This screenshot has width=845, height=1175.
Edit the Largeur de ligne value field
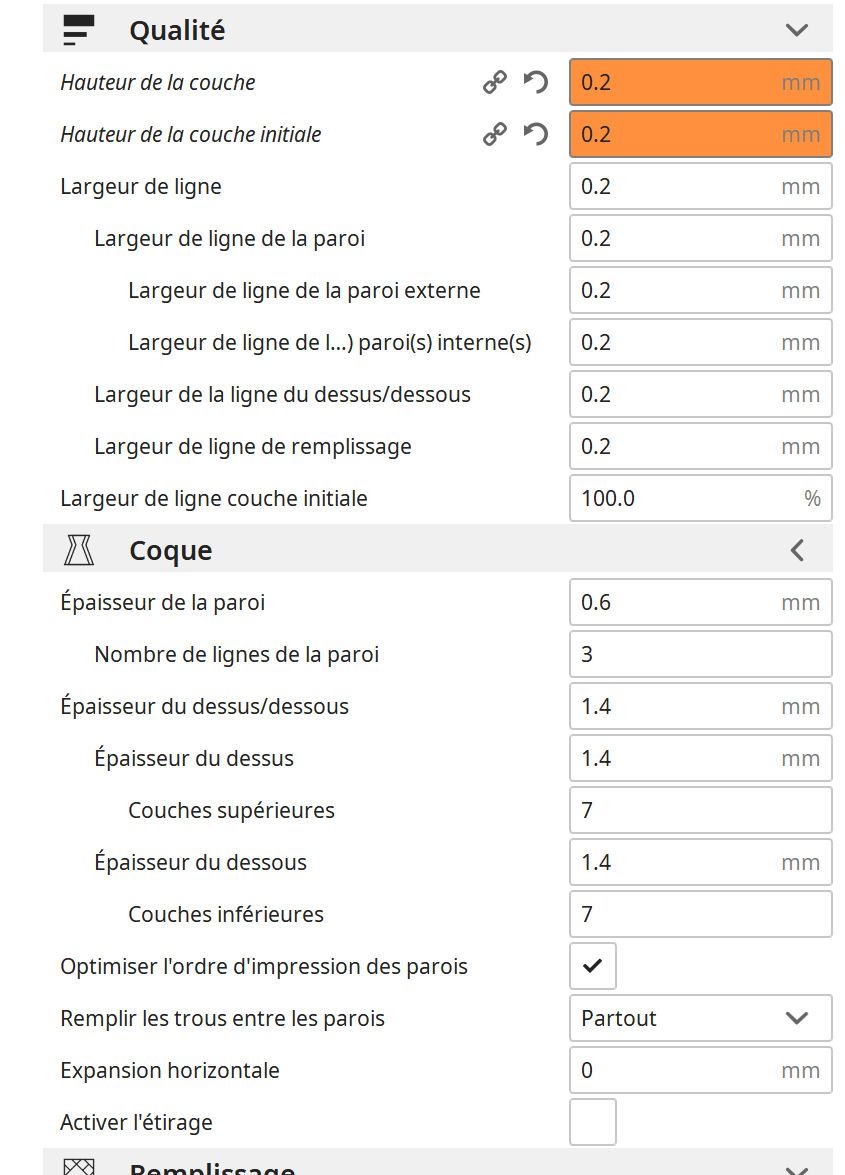[x=700, y=186]
